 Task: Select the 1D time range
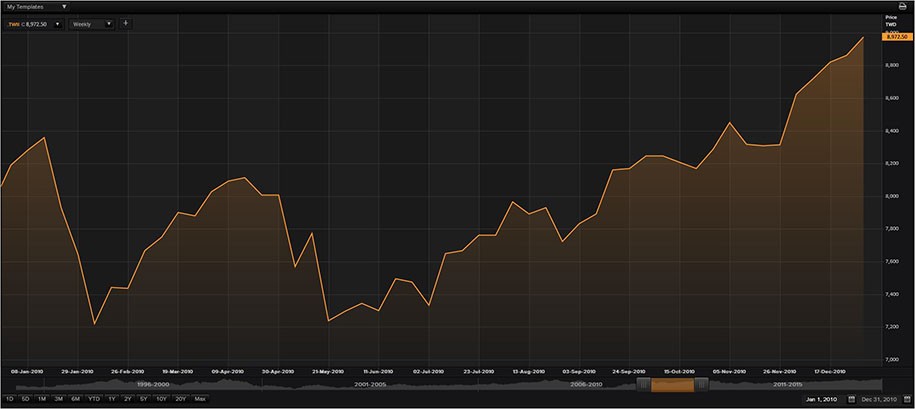point(9,399)
